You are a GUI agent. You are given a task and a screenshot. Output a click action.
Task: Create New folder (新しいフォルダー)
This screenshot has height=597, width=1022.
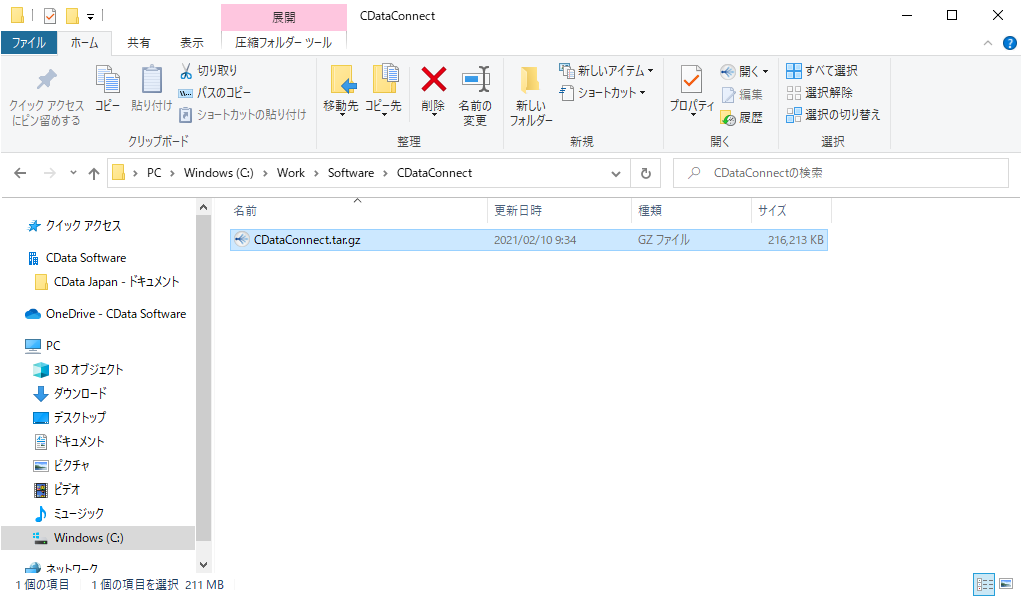(531, 96)
